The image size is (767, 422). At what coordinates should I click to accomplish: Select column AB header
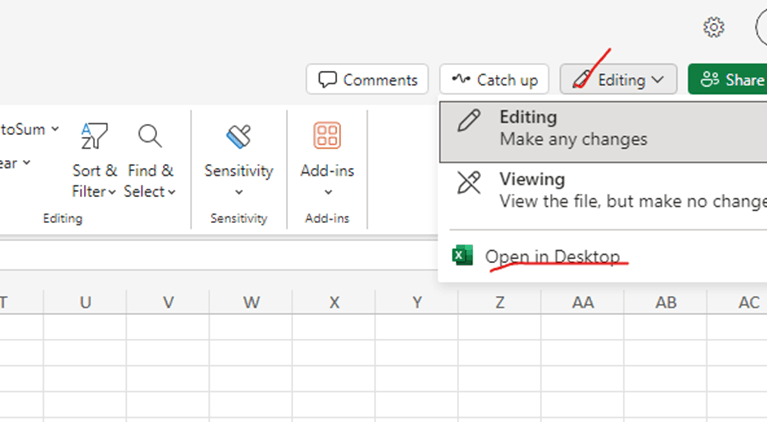click(666, 302)
